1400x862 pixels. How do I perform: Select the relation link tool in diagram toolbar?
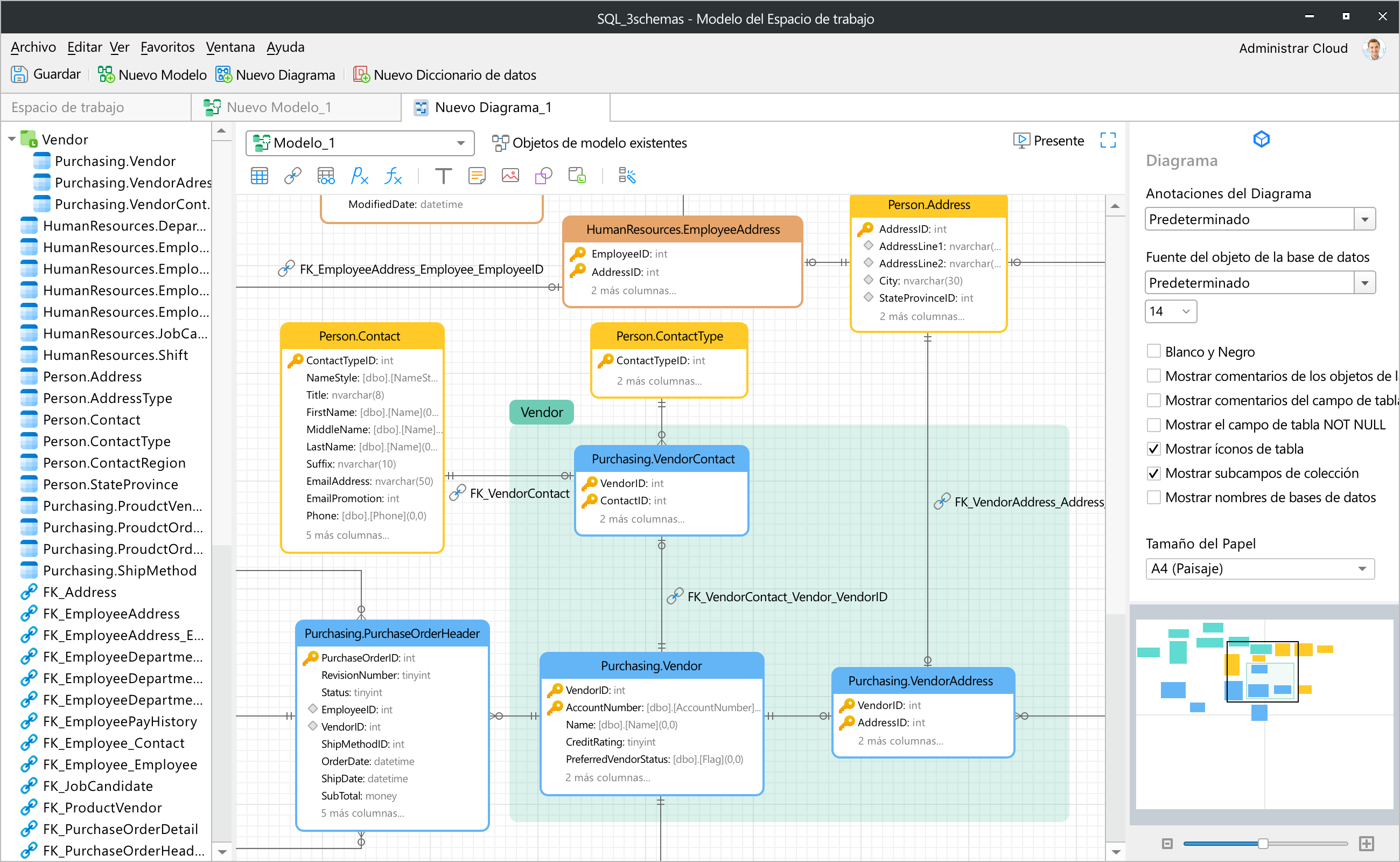(x=292, y=176)
